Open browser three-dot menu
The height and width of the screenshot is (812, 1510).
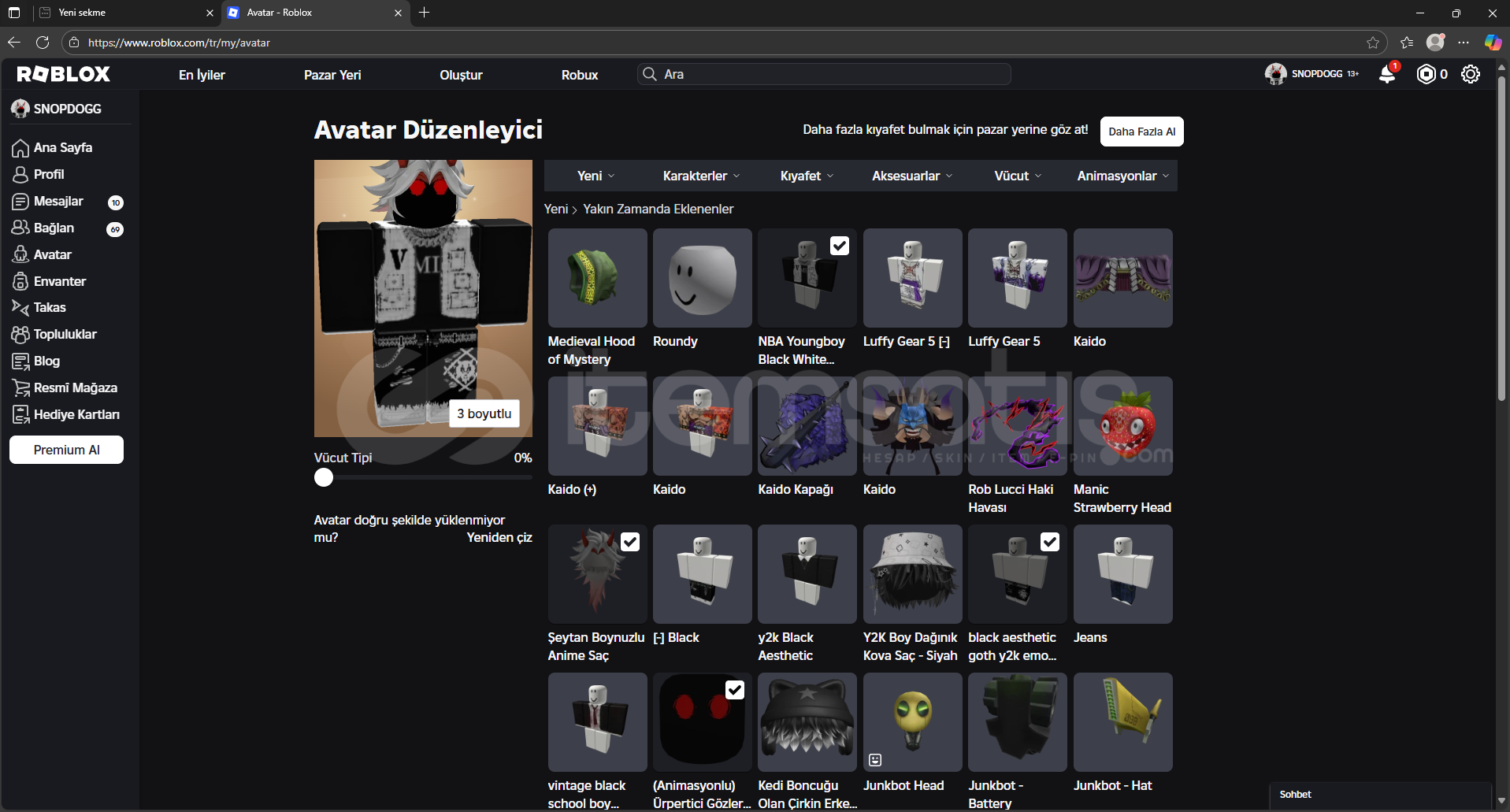(1464, 43)
